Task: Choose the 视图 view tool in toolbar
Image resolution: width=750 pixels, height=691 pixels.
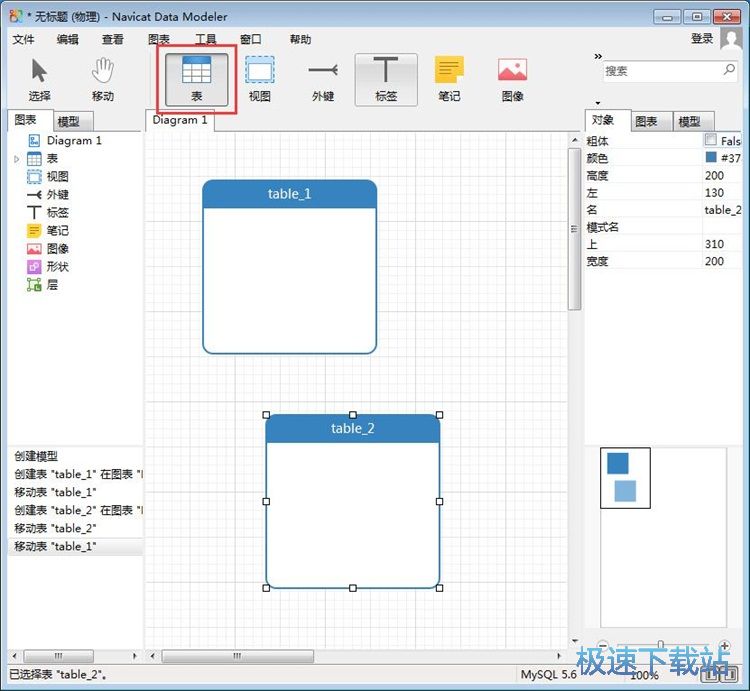Action: point(260,79)
